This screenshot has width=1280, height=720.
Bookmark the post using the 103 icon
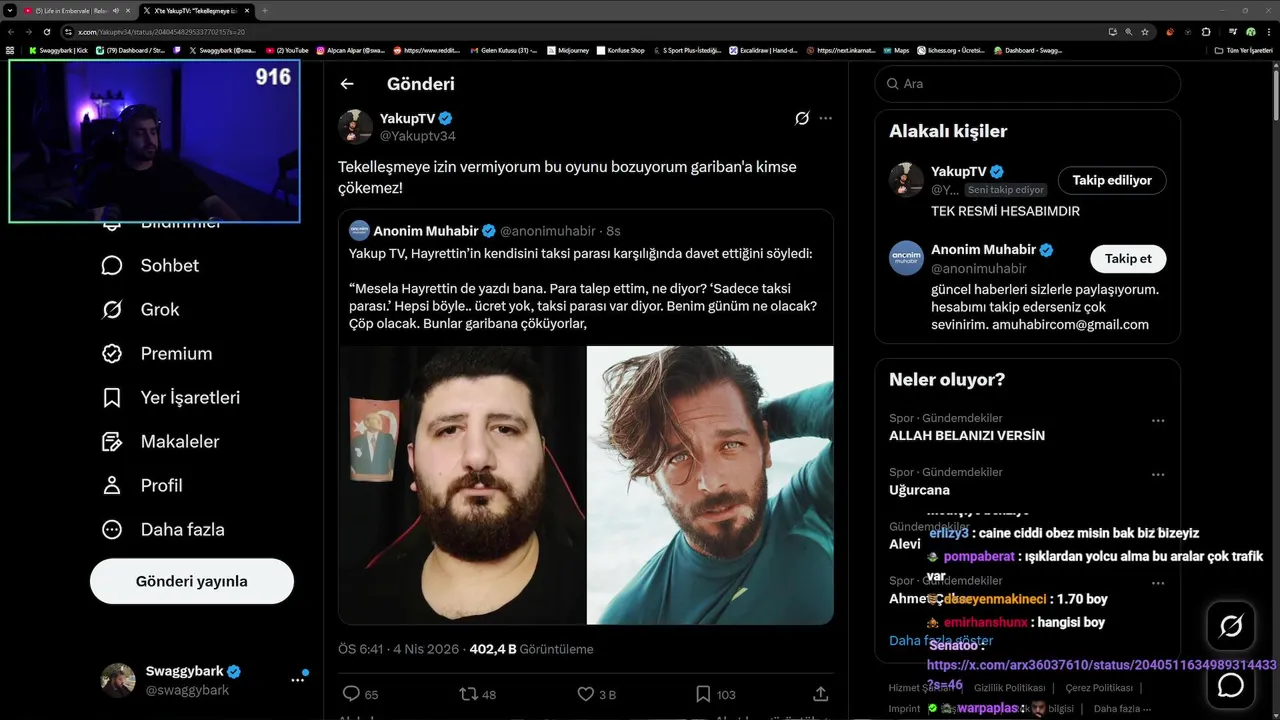point(703,694)
